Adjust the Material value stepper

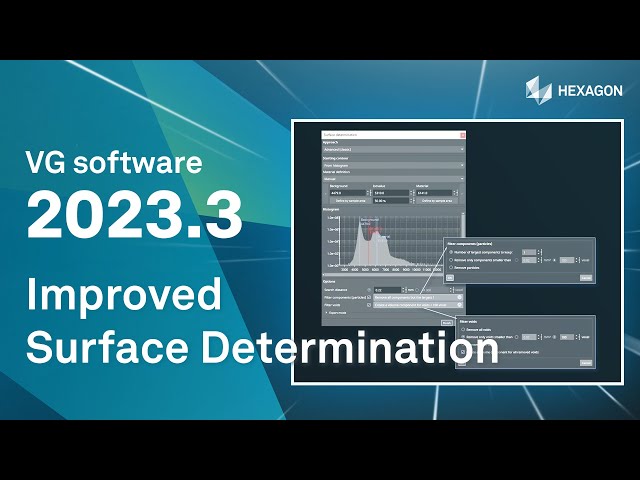455,193
